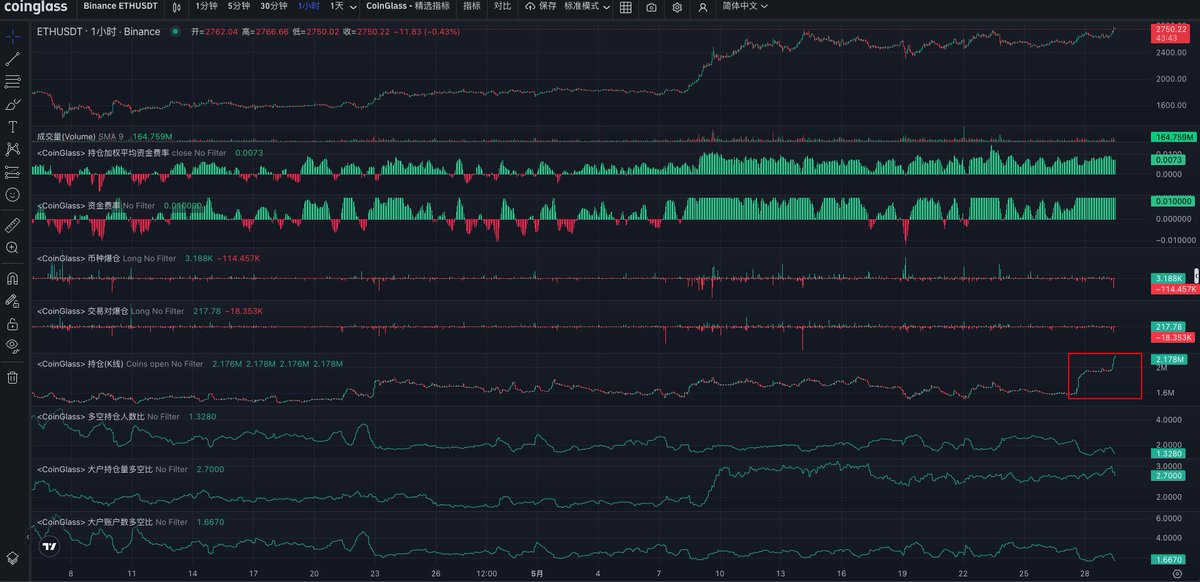Click the ETHUSDT · 1小时 · Binance chart title

98,32
